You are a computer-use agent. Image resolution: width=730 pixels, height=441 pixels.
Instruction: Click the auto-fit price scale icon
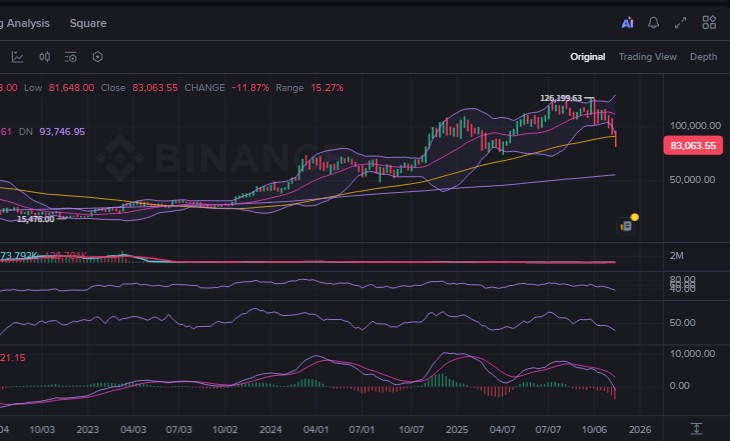(696, 427)
